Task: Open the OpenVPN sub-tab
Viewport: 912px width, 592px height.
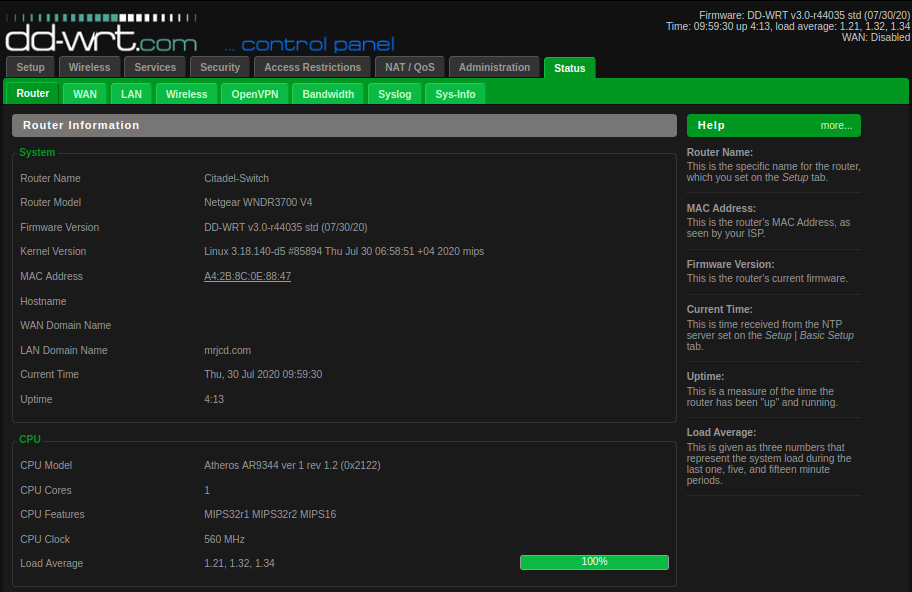Action: (x=255, y=94)
